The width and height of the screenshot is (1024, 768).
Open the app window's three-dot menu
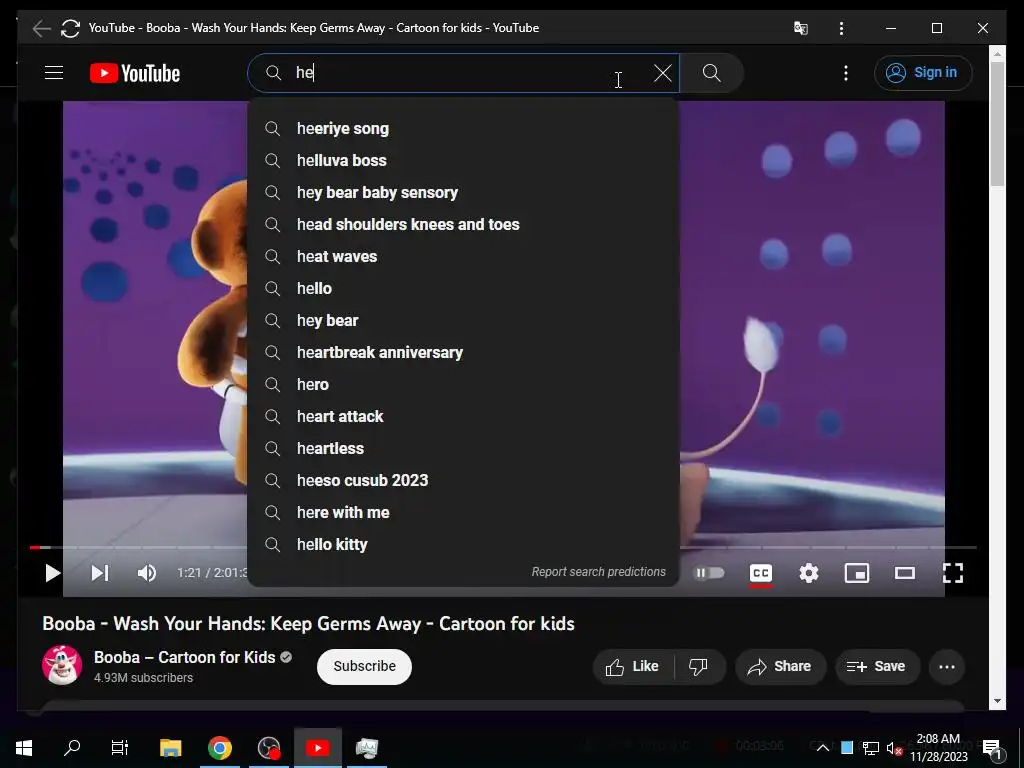[841, 28]
